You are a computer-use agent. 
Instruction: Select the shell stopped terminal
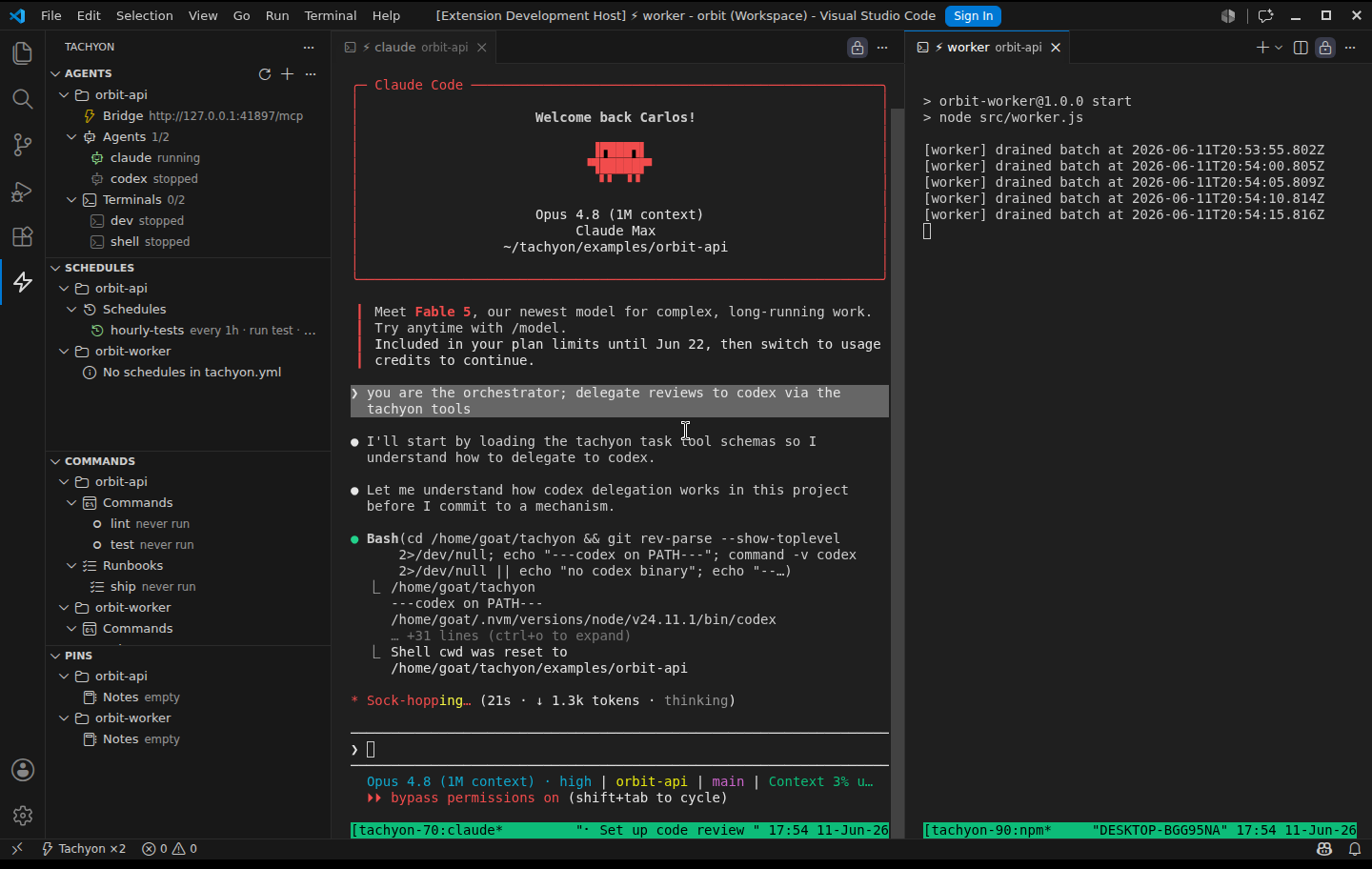[189, 241]
